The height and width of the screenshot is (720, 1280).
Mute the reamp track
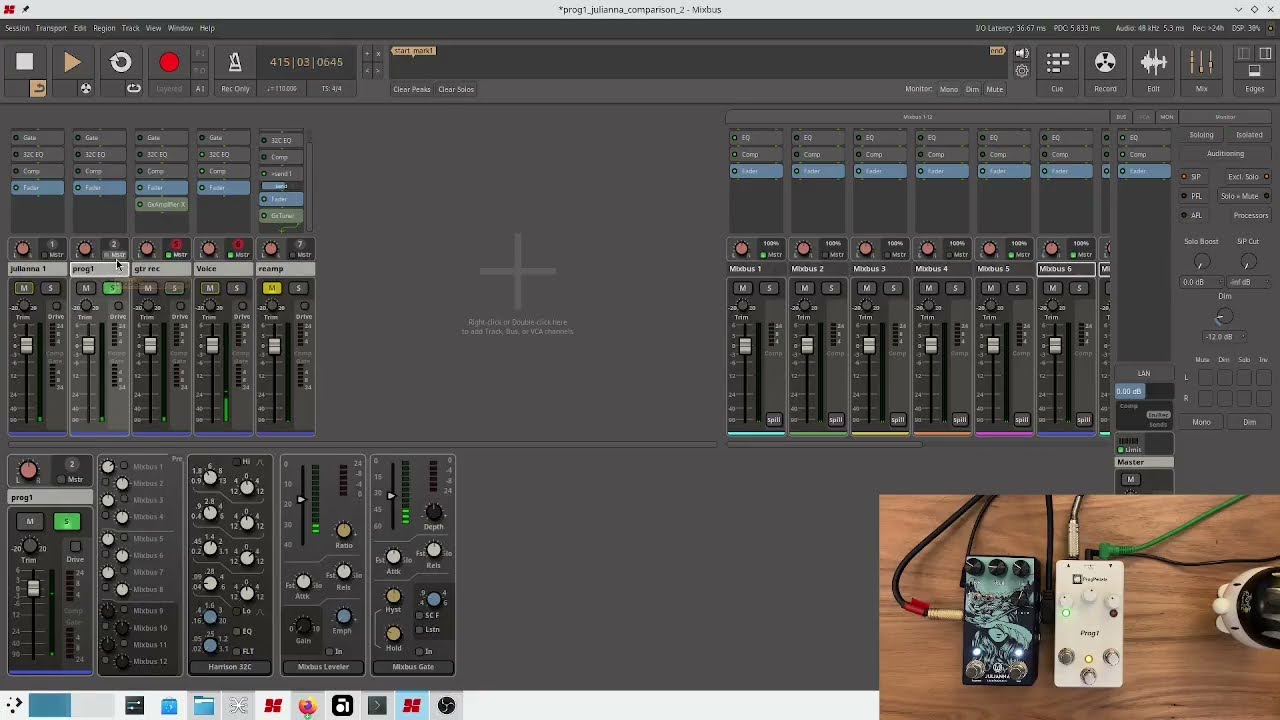click(x=271, y=288)
